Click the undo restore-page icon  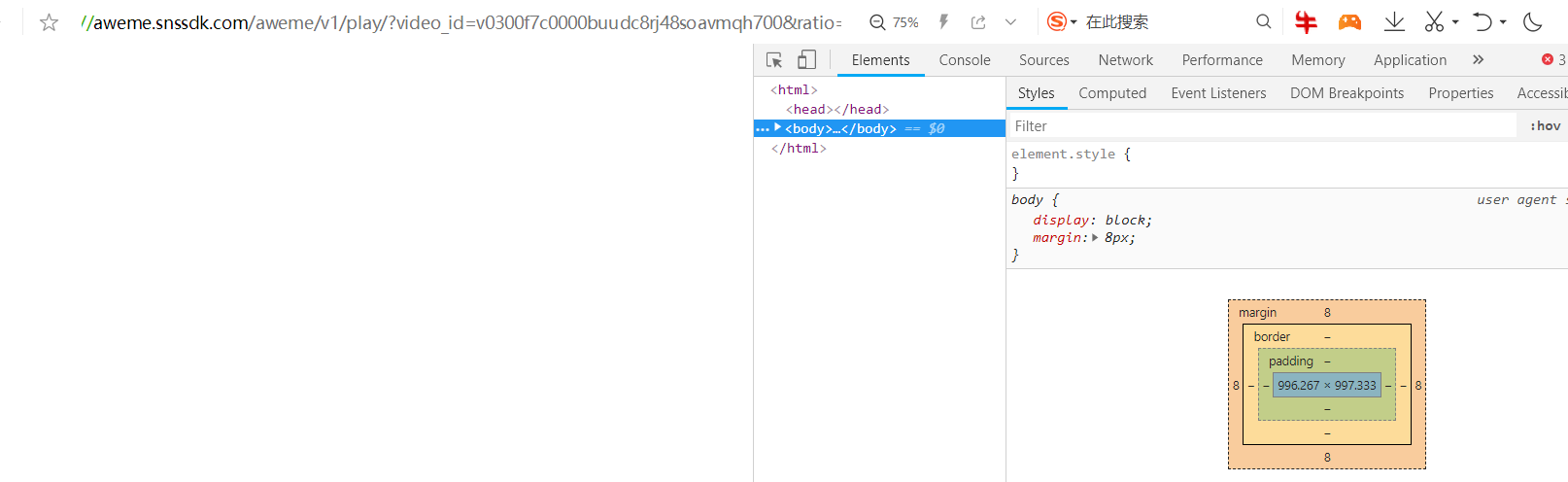(1483, 21)
